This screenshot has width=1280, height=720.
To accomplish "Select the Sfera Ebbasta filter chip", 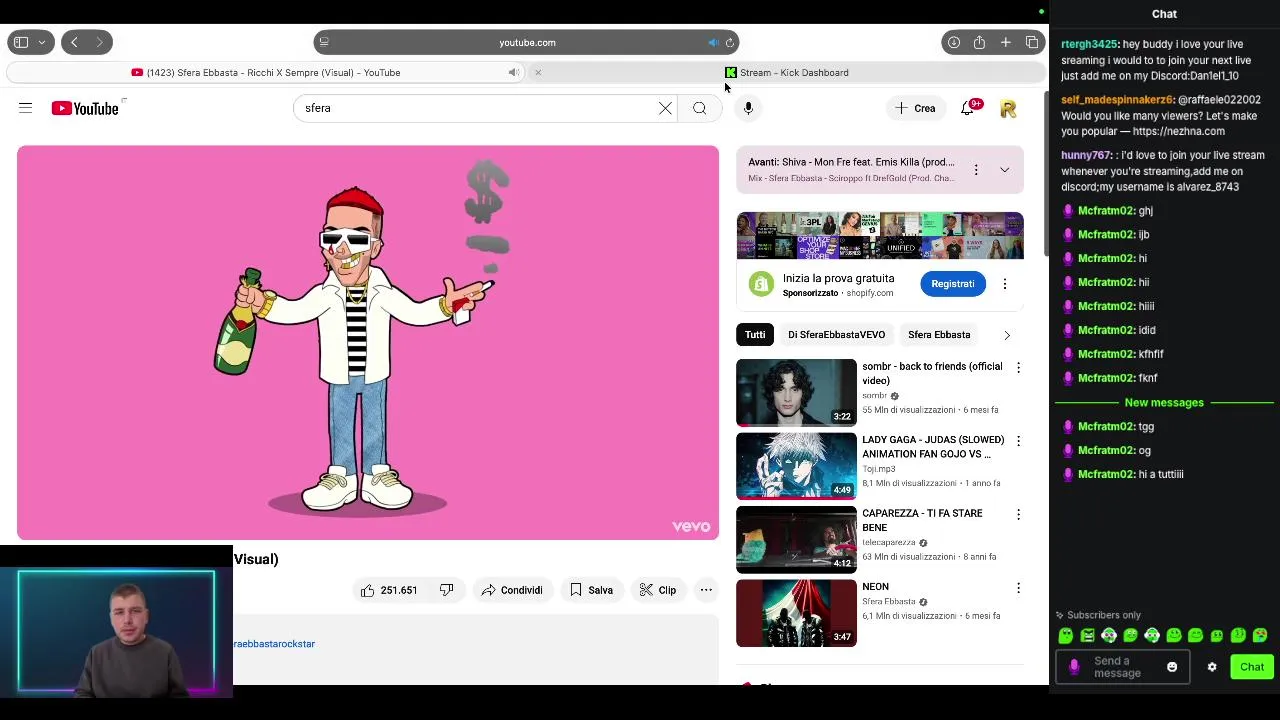I will (939, 335).
